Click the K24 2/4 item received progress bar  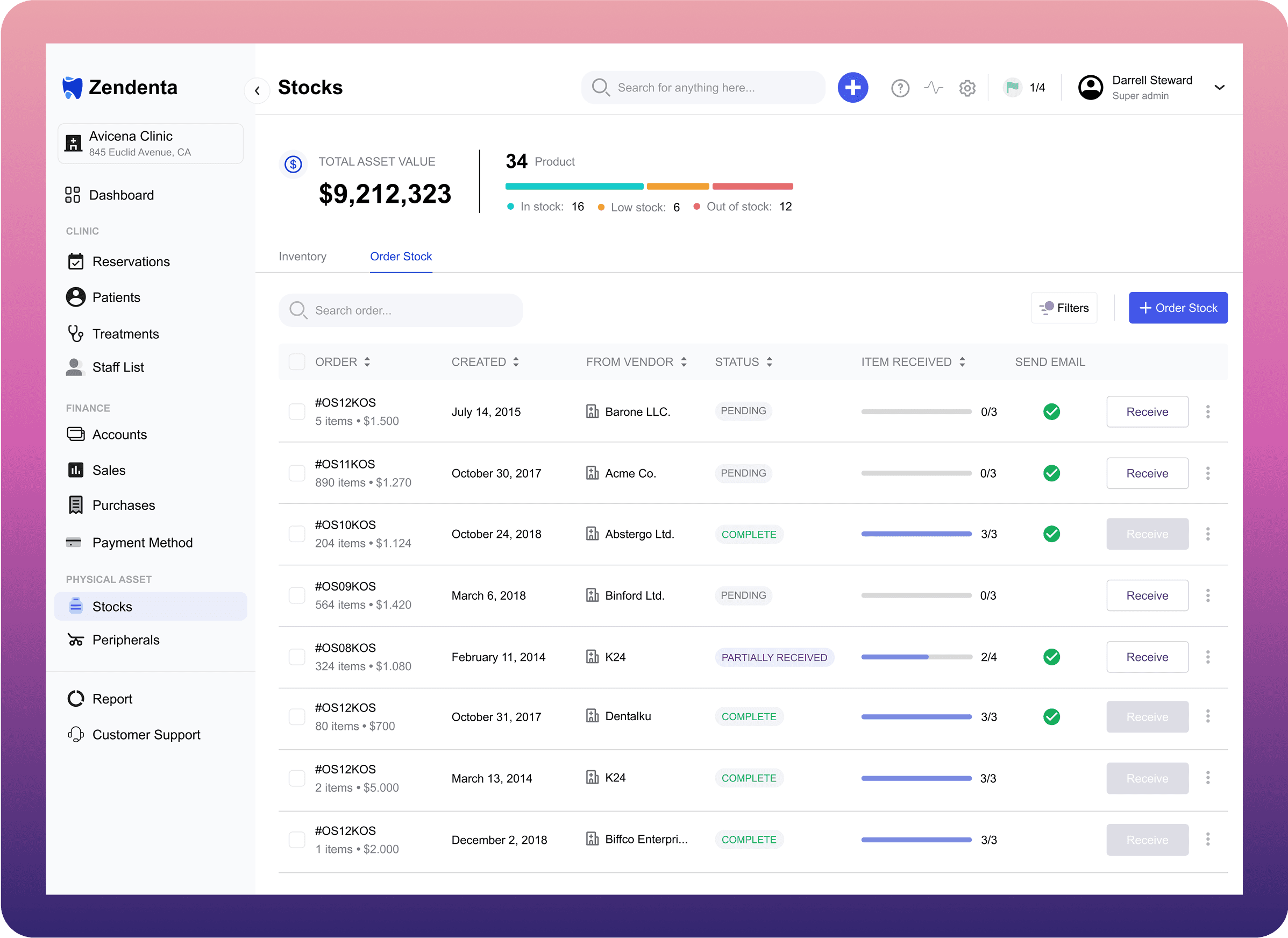(x=916, y=657)
